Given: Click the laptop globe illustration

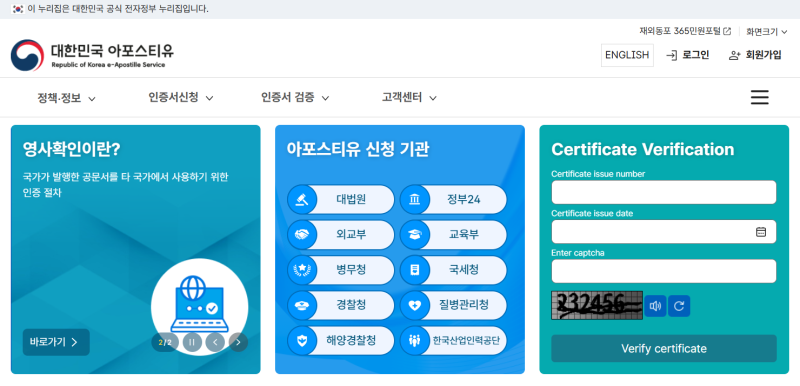Looking at the screenshot, I should click(199, 304).
